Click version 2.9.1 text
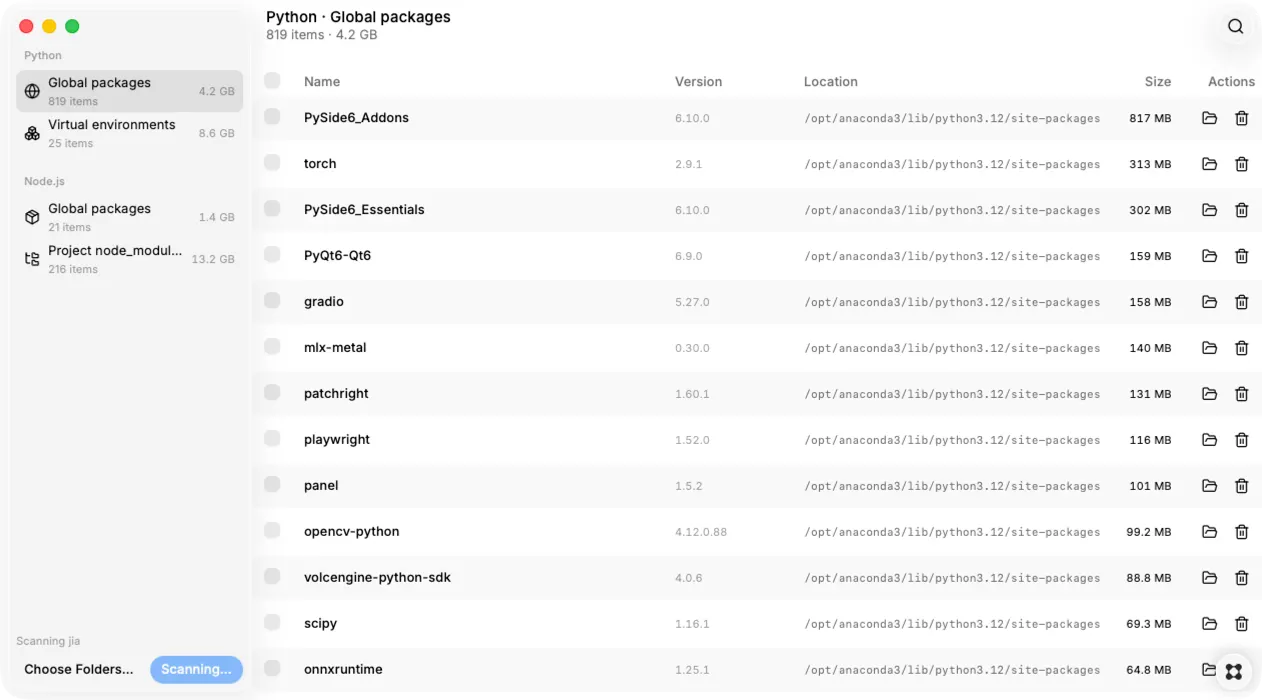 689,164
